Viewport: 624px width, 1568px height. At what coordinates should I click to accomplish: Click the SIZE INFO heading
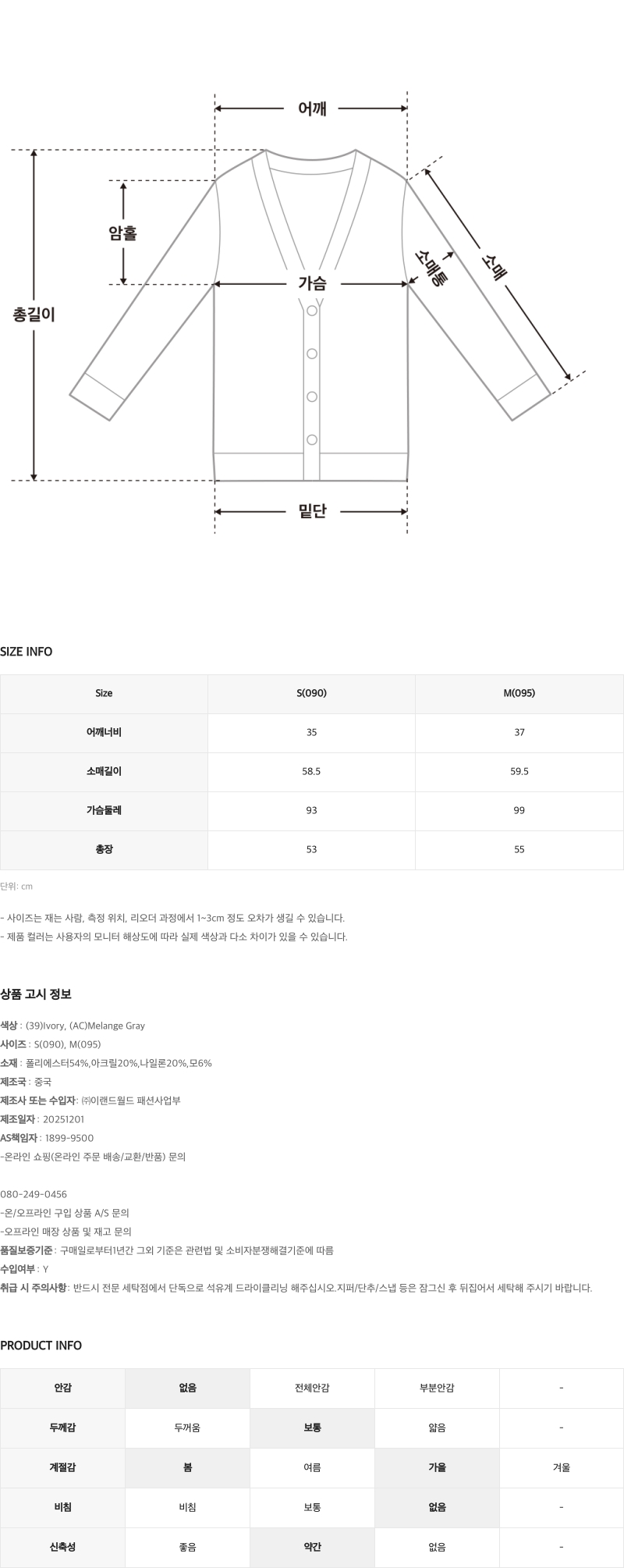(x=27, y=652)
